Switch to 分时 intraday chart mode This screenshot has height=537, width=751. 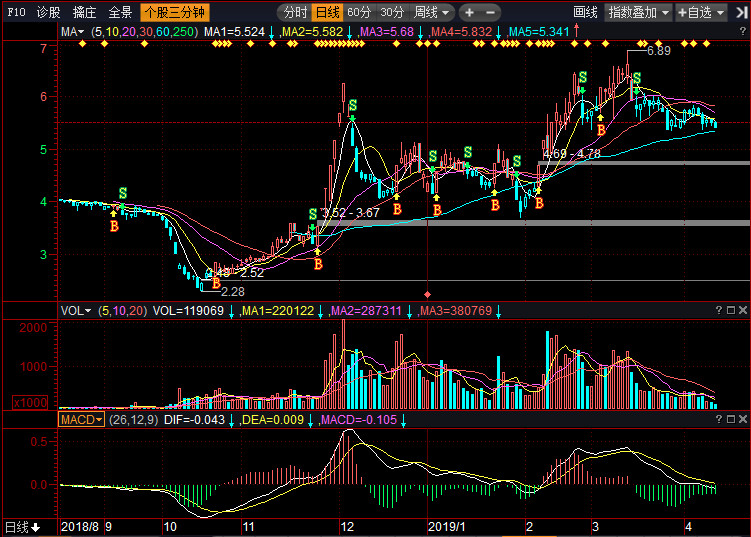[293, 13]
